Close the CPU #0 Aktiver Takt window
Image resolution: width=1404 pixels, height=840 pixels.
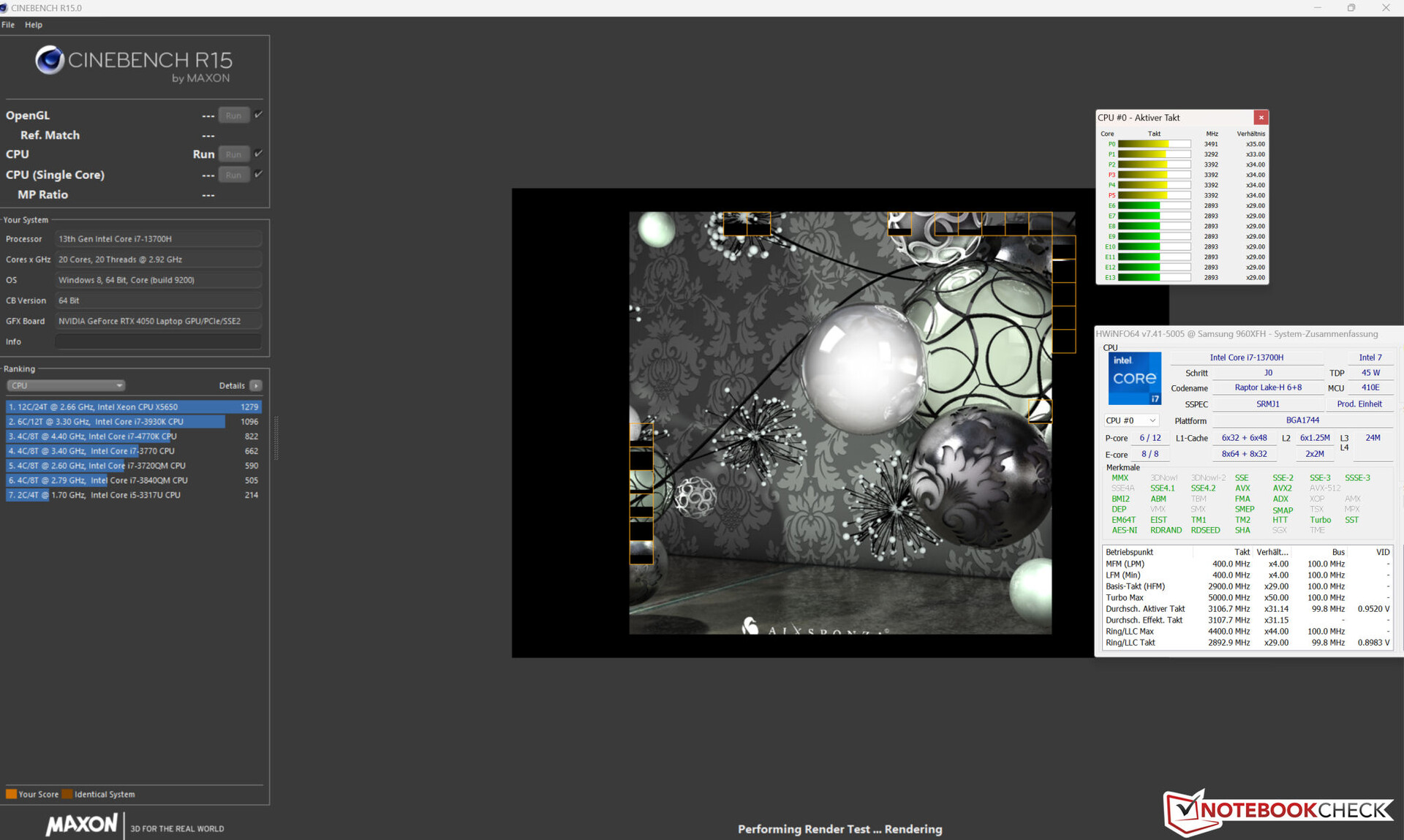point(1261,118)
